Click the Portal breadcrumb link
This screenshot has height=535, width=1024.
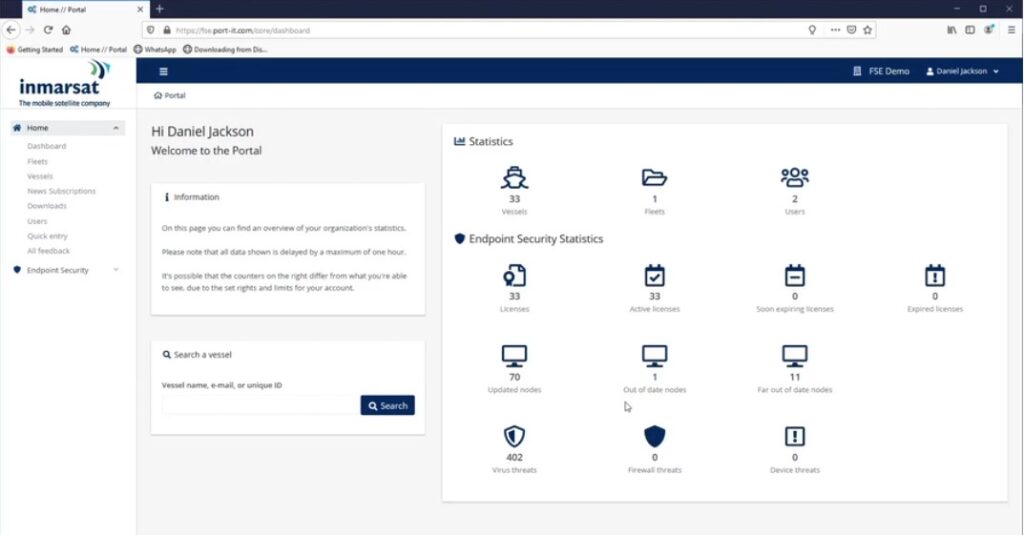click(170, 96)
